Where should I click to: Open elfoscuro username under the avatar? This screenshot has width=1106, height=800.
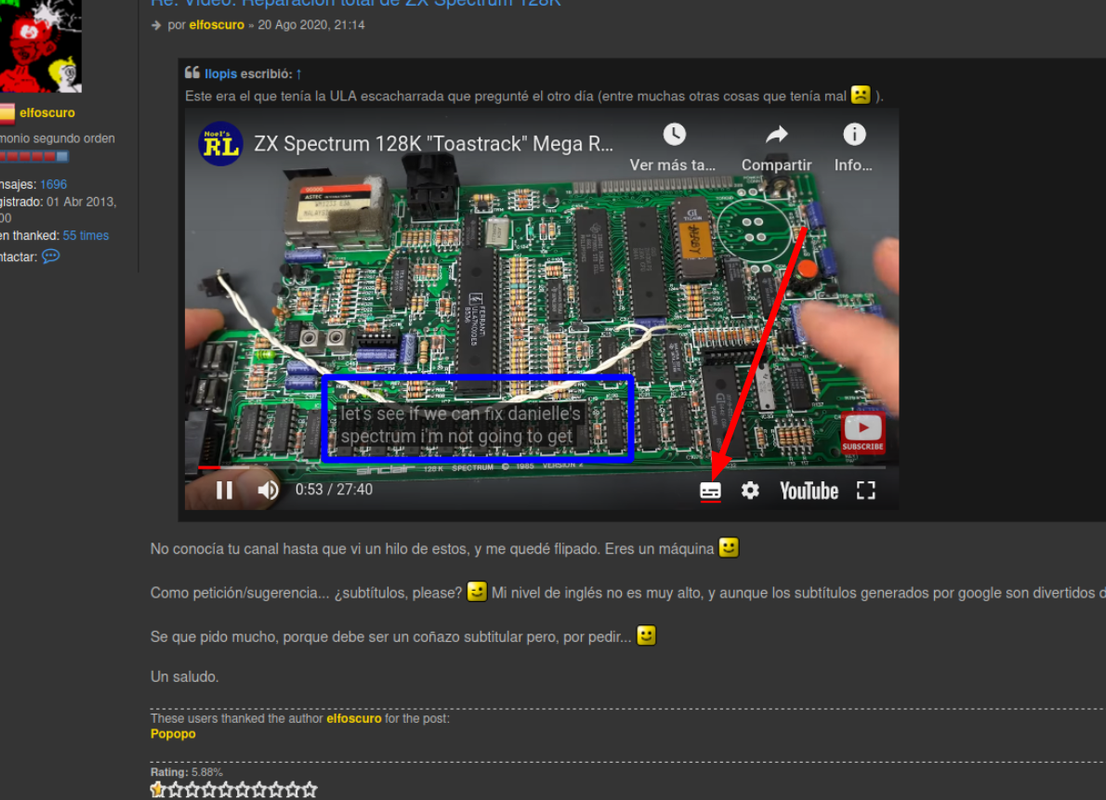coord(47,113)
